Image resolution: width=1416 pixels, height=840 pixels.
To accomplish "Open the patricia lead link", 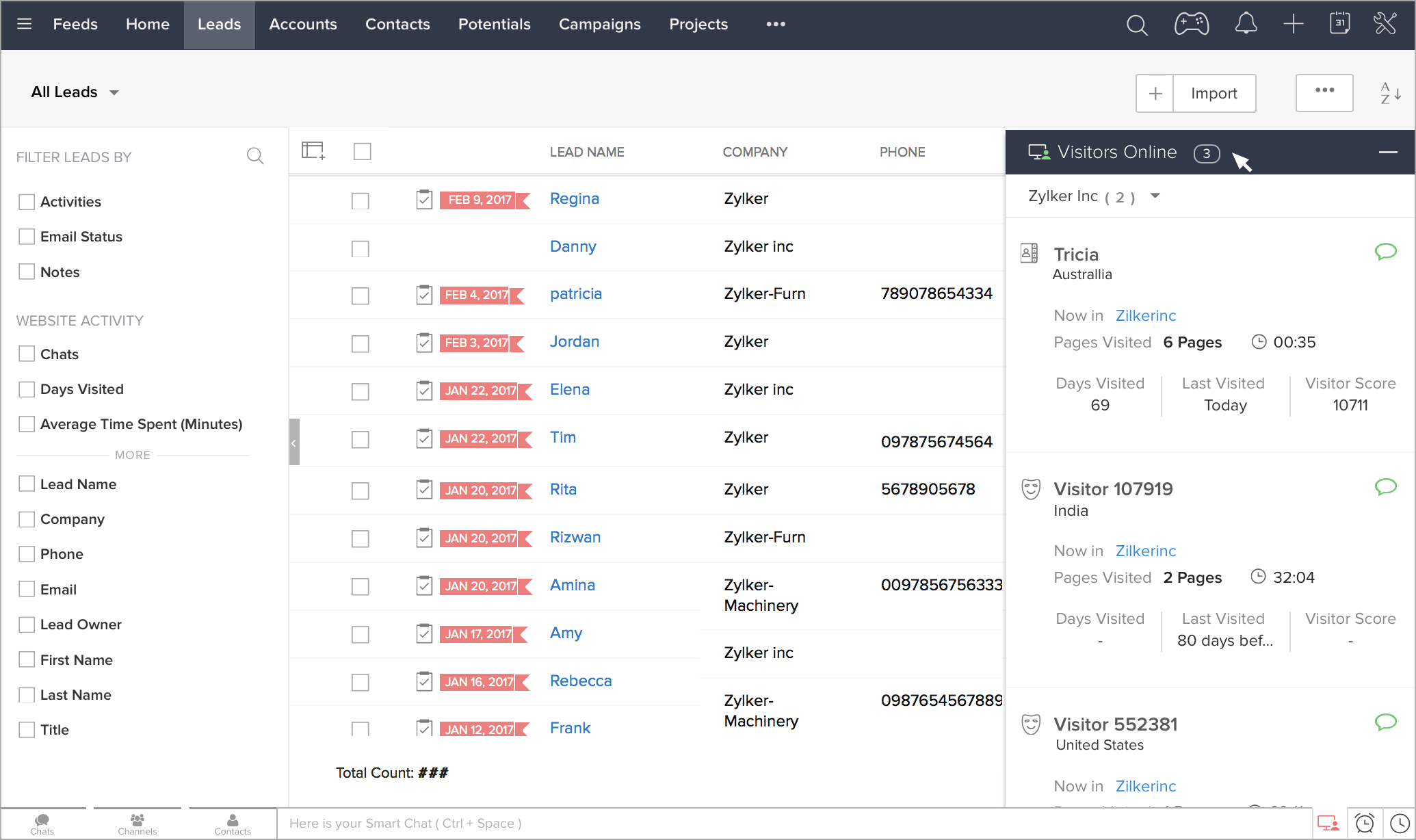I will tap(575, 293).
